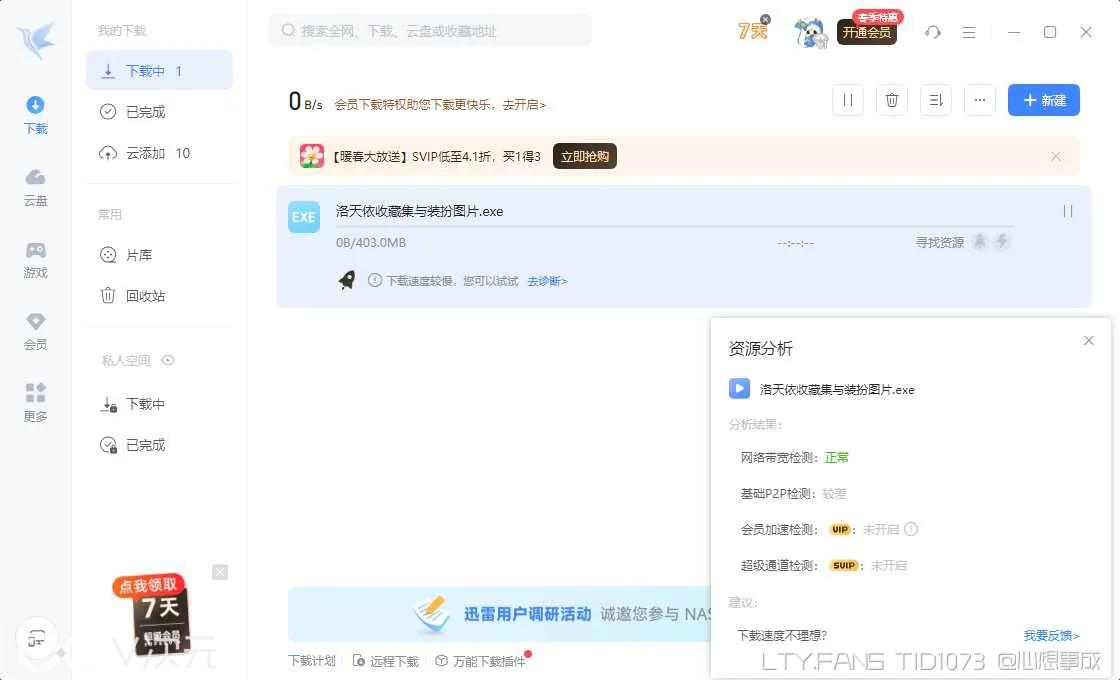Click the play icon beside file name in analysis panel
This screenshot has height=680, width=1120.
(x=739, y=389)
